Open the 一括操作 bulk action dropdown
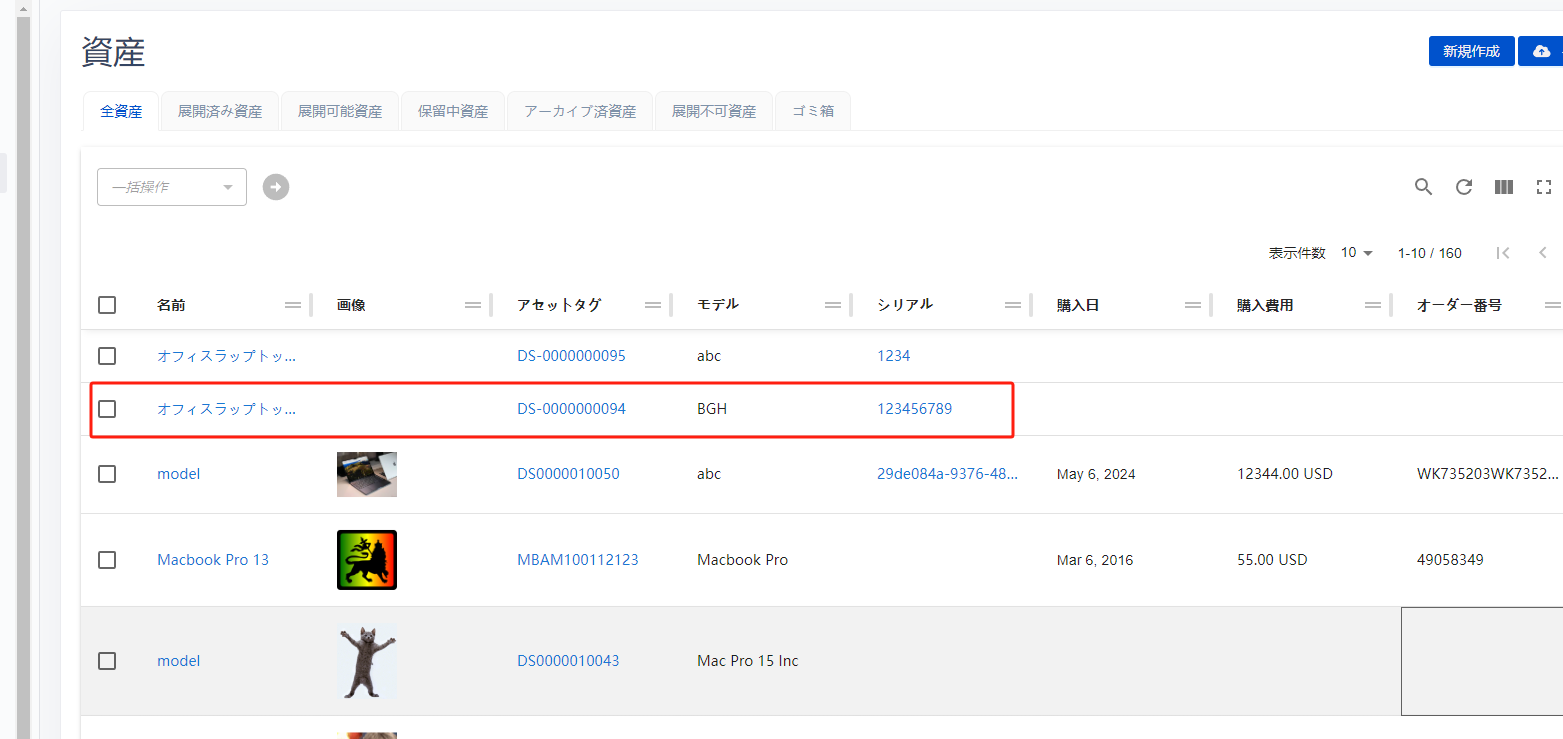 pos(171,187)
